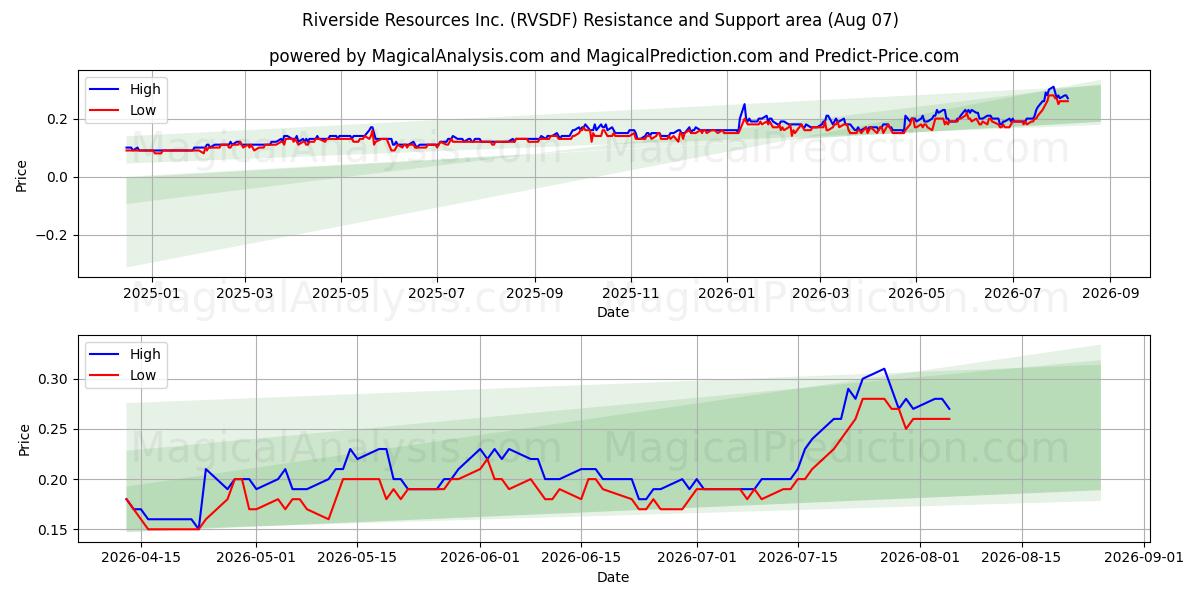Click bottom chart x-axis label '2026-07-01'

[697, 558]
